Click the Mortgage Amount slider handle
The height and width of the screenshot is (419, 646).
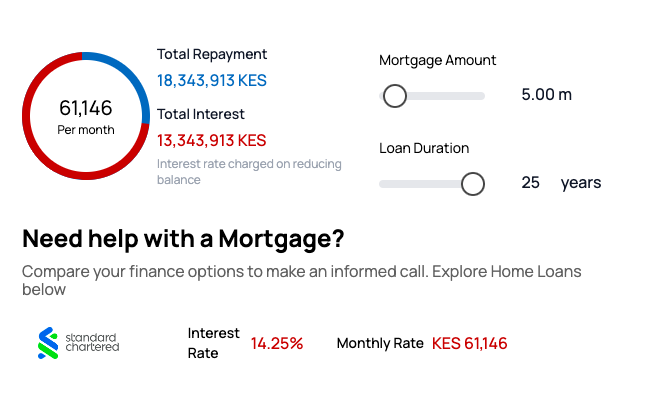(395, 96)
